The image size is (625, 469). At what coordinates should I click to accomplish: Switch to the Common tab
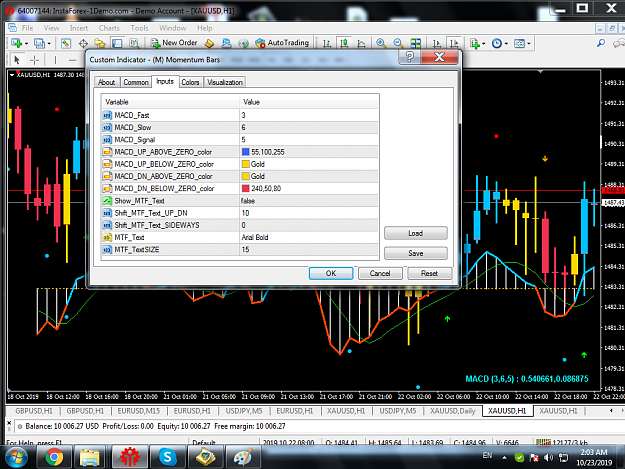136,82
